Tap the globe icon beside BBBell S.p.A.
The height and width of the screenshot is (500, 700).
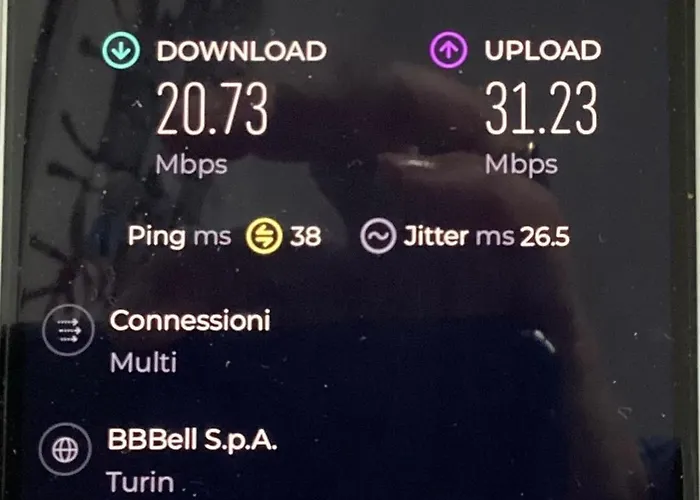click(65, 449)
